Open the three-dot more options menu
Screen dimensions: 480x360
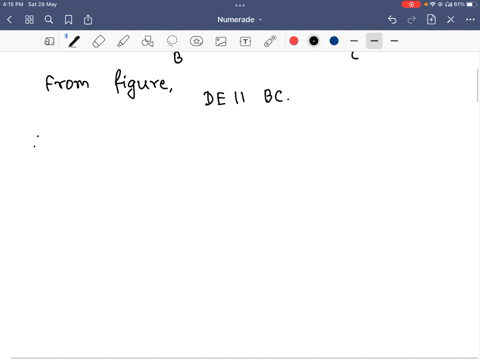pos(470,20)
